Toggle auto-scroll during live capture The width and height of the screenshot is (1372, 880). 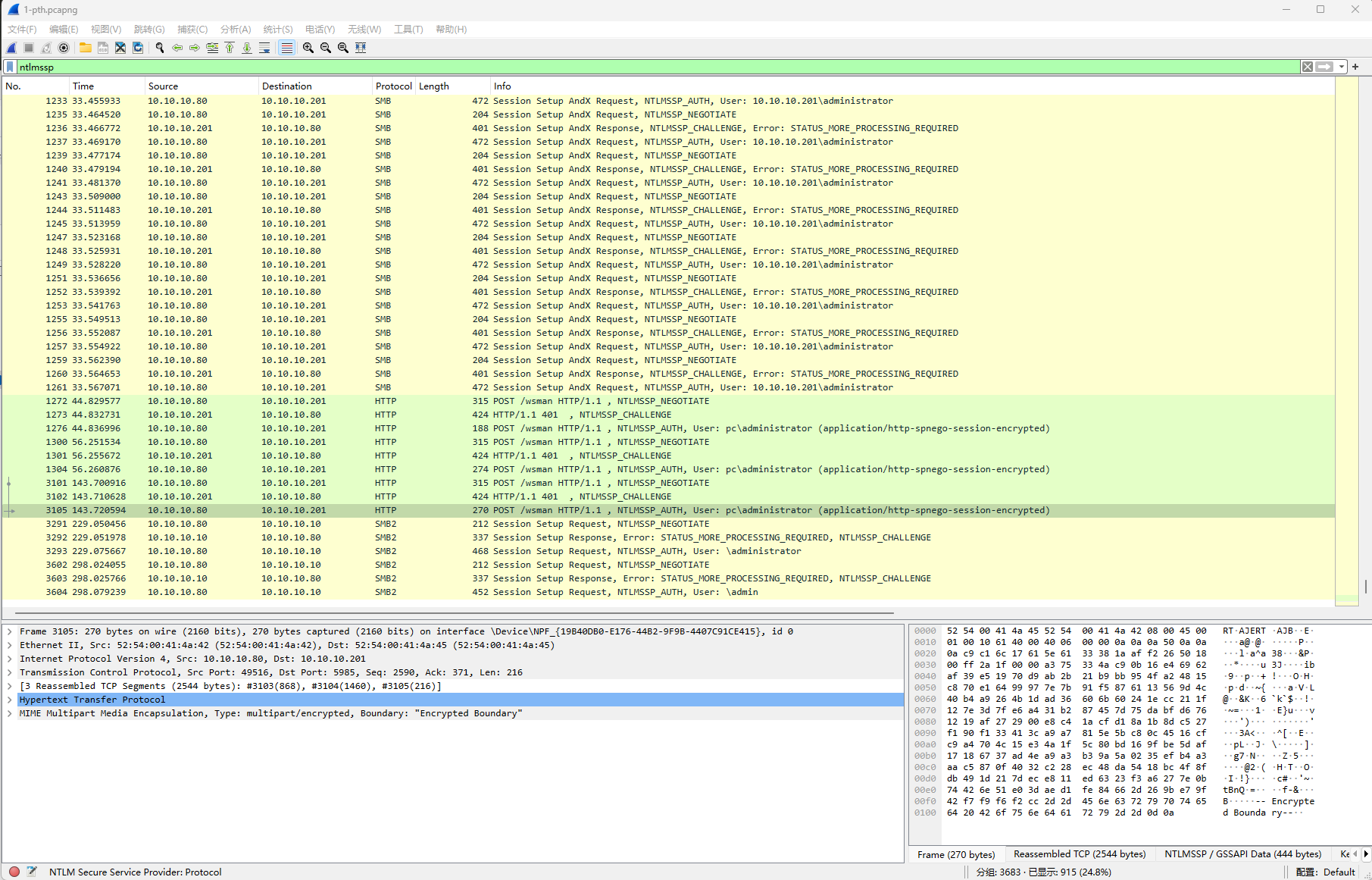[x=264, y=48]
